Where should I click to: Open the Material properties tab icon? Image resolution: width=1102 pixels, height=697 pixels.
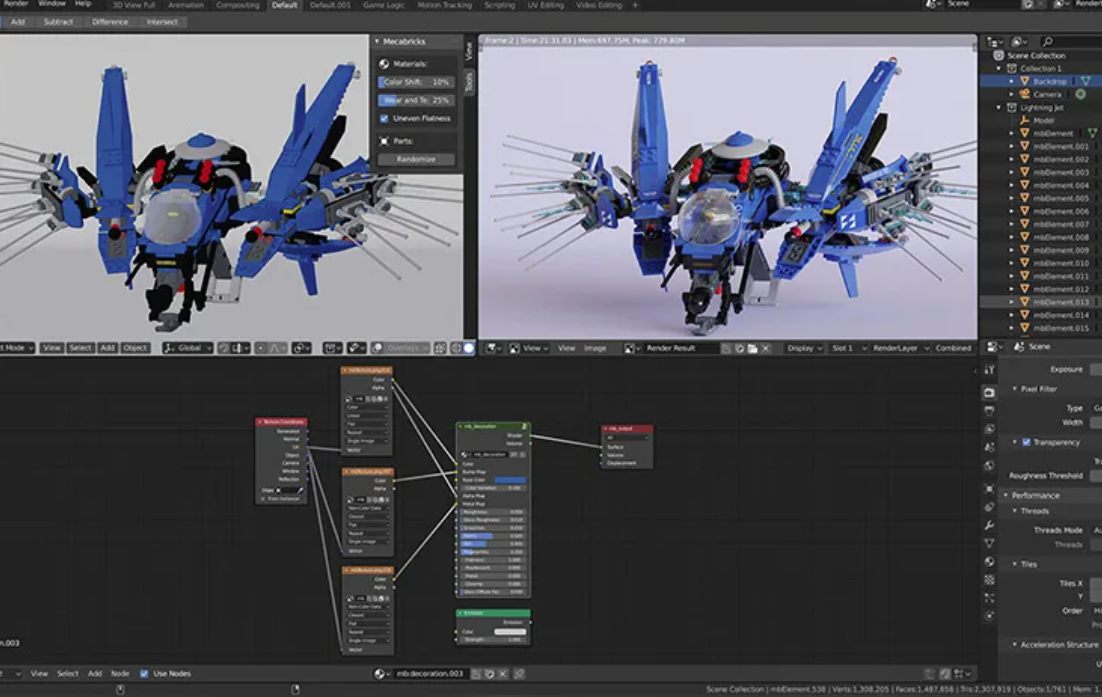[990, 561]
